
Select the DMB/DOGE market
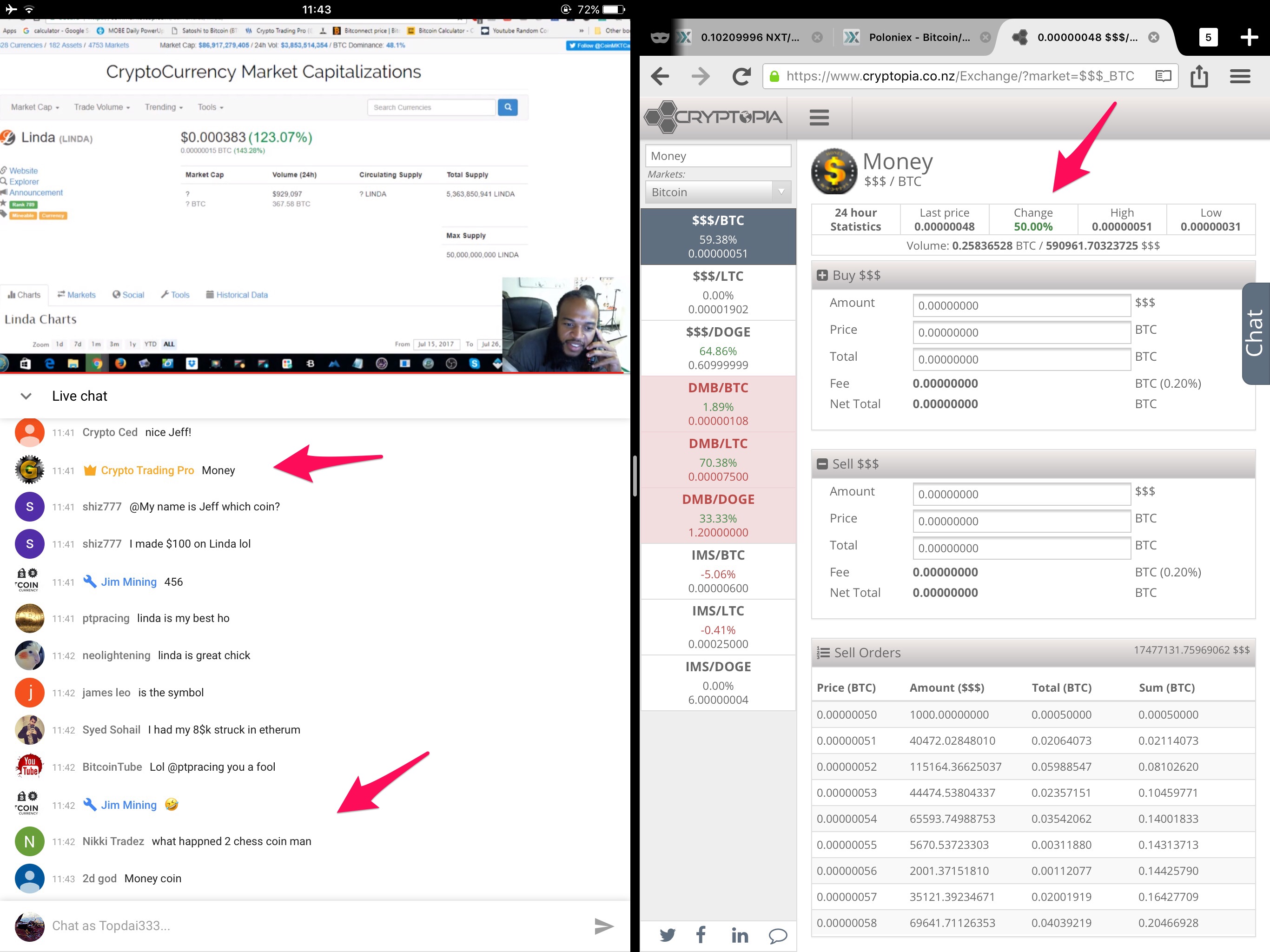click(718, 515)
